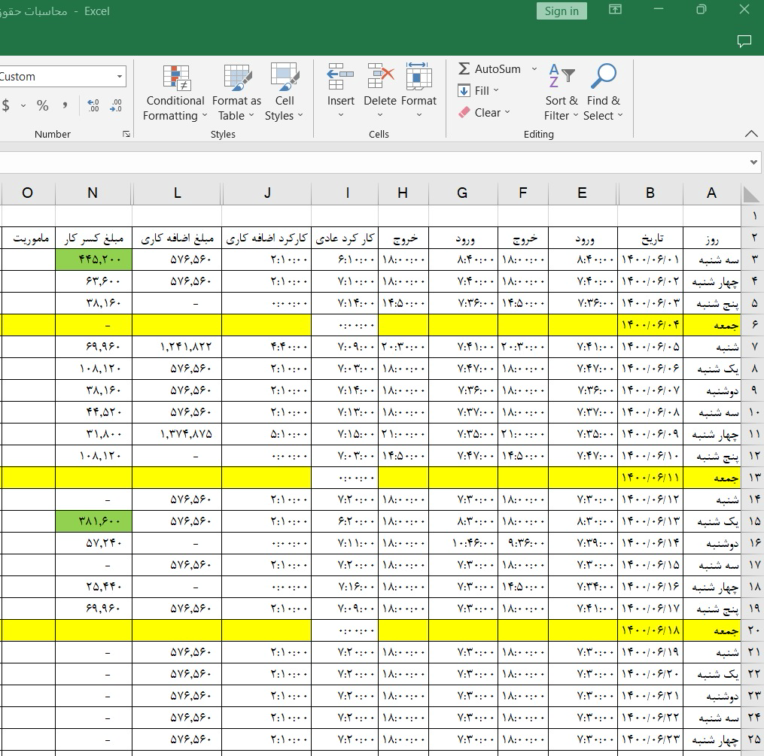Click the Insert cells icon

click(340, 77)
